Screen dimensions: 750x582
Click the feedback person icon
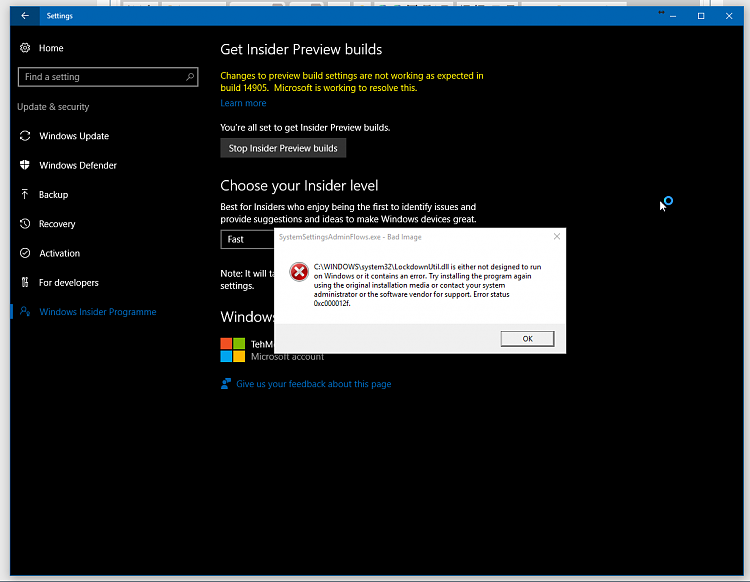coord(225,384)
